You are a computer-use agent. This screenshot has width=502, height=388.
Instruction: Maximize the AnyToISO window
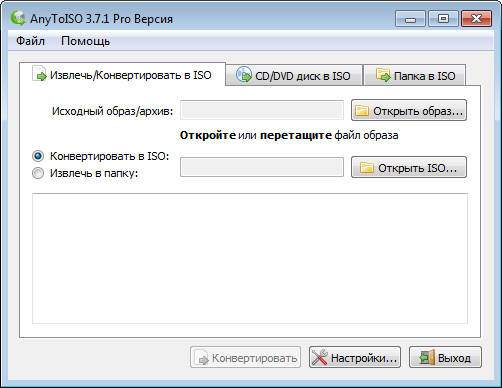(x=443, y=19)
